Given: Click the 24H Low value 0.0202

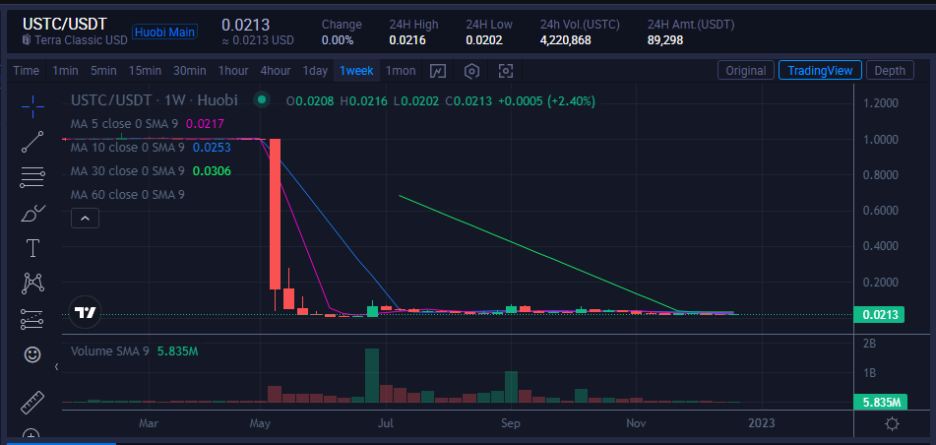Looking at the screenshot, I should [484, 40].
